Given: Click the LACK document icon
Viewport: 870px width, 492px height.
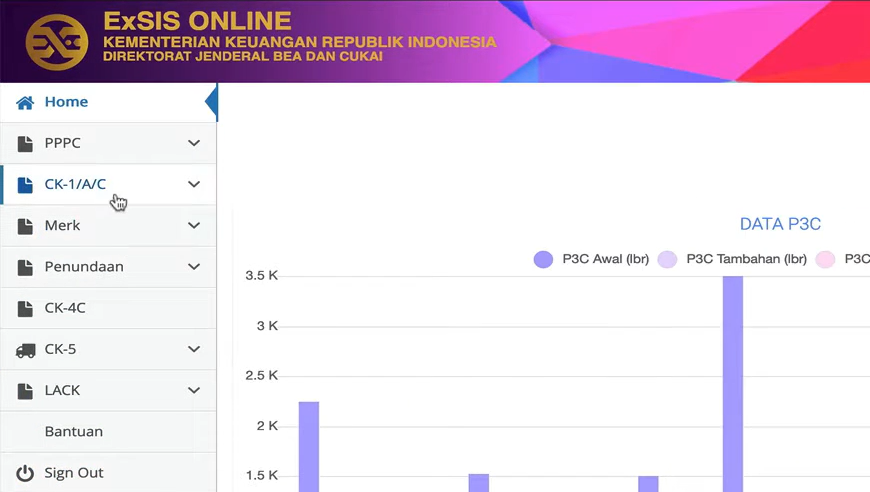Looking at the screenshot, I should point(25,390).
